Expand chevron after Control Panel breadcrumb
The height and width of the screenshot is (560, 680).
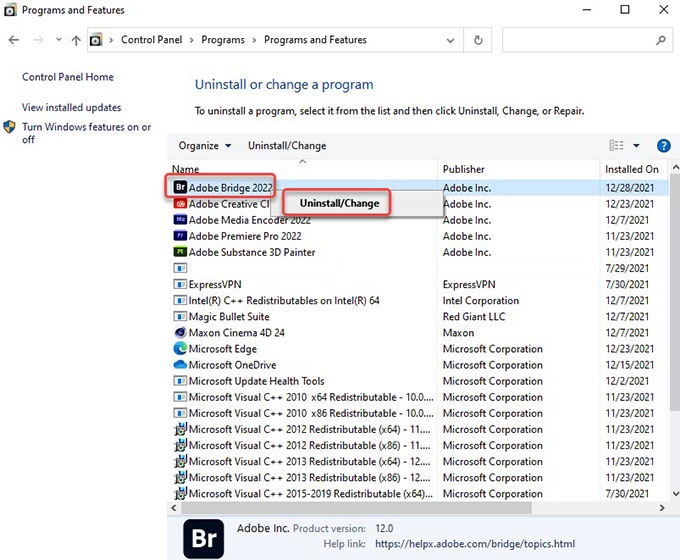point(191,40)
